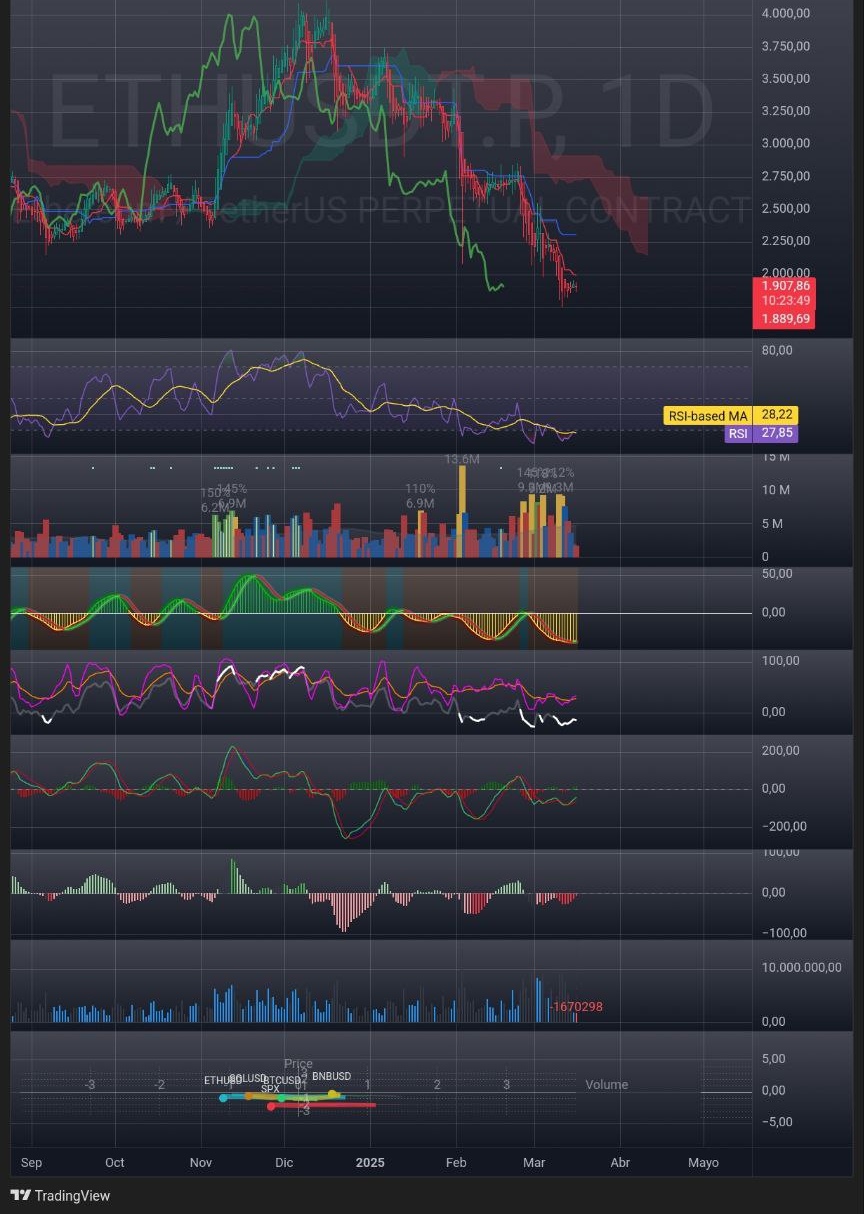The width and height of the screenshot is (864, 1214).
Task: Select Nov on the time axis
Action: pos(201,1163)
